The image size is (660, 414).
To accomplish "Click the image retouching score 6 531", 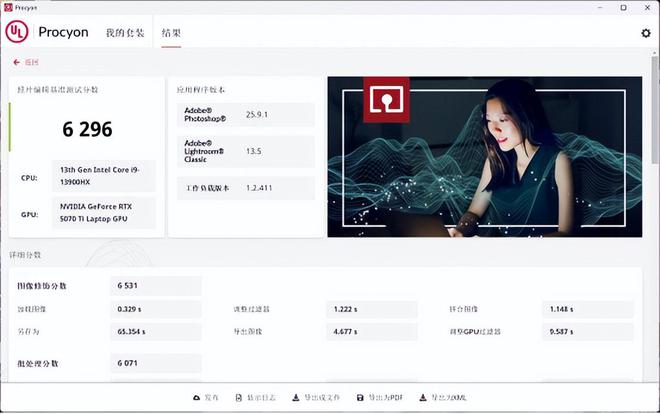I will [x=156, y=286].
